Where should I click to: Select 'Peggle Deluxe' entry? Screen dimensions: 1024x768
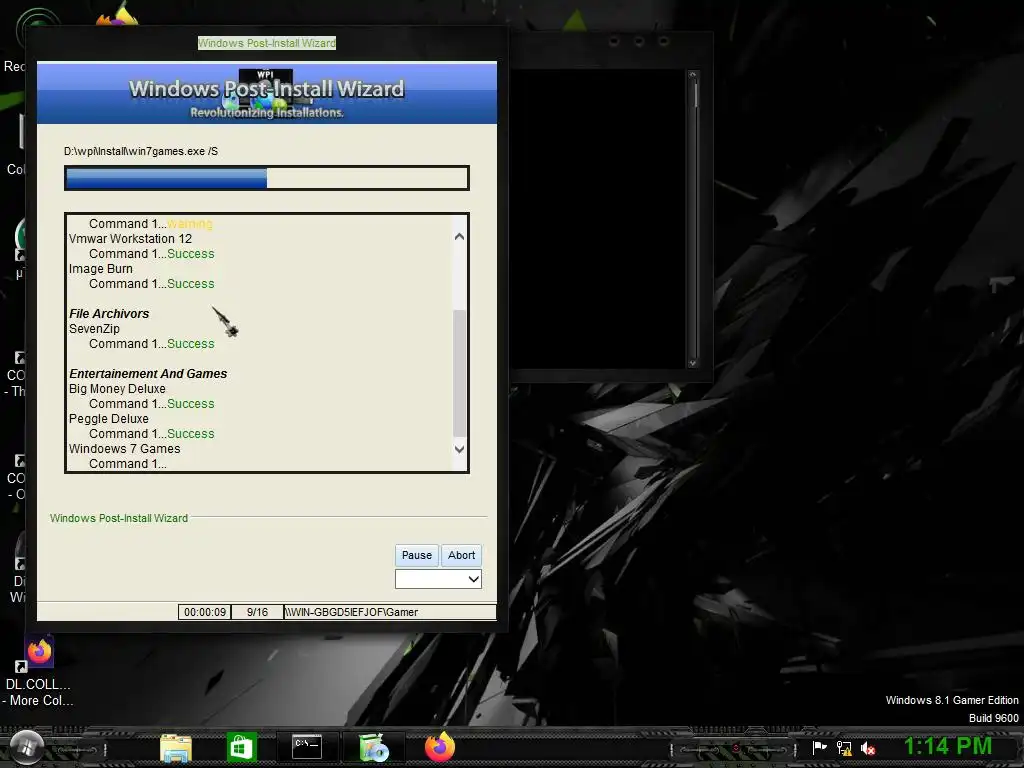coord(109,419)
